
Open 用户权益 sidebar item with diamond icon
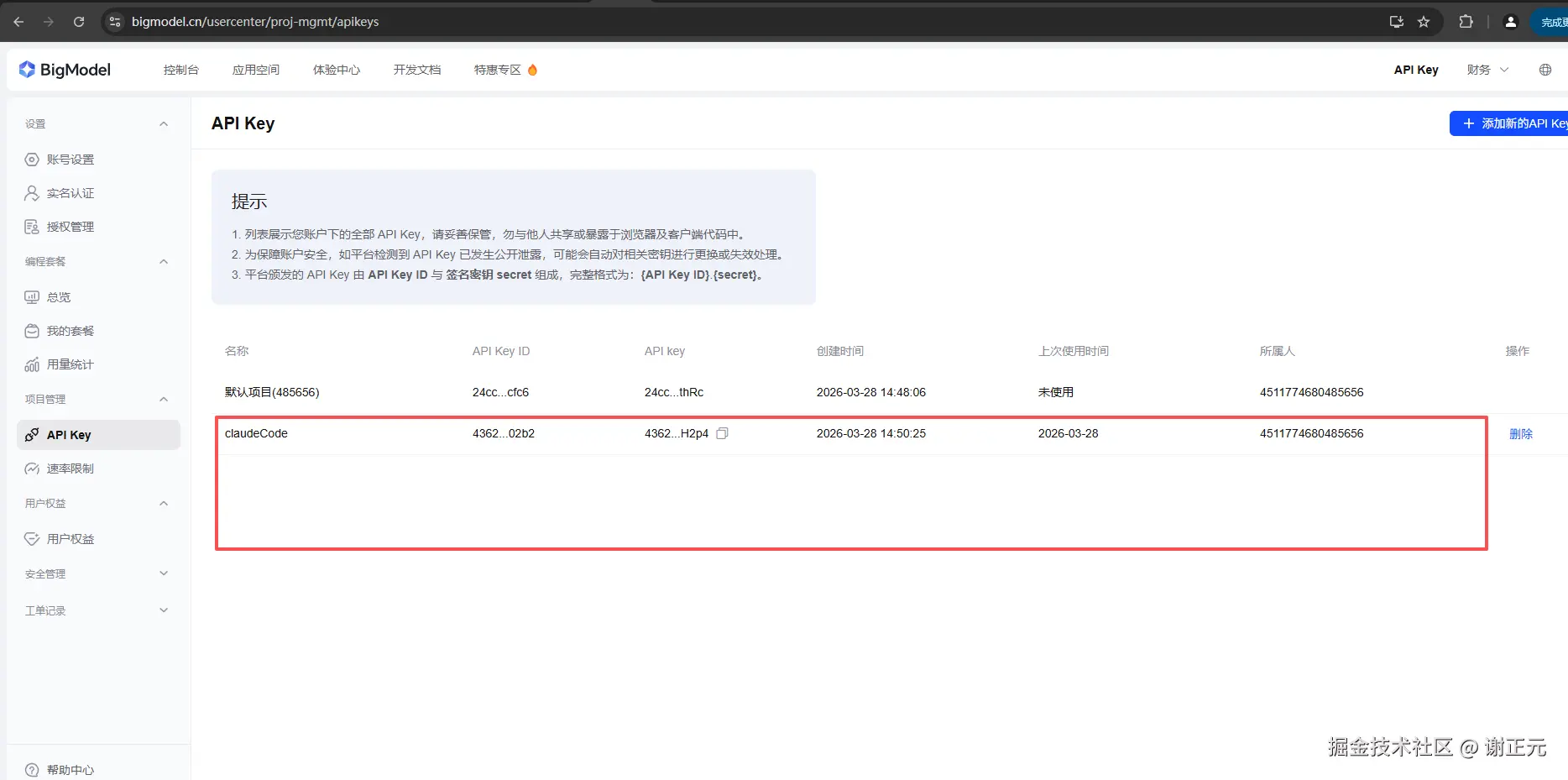(71, 539)
